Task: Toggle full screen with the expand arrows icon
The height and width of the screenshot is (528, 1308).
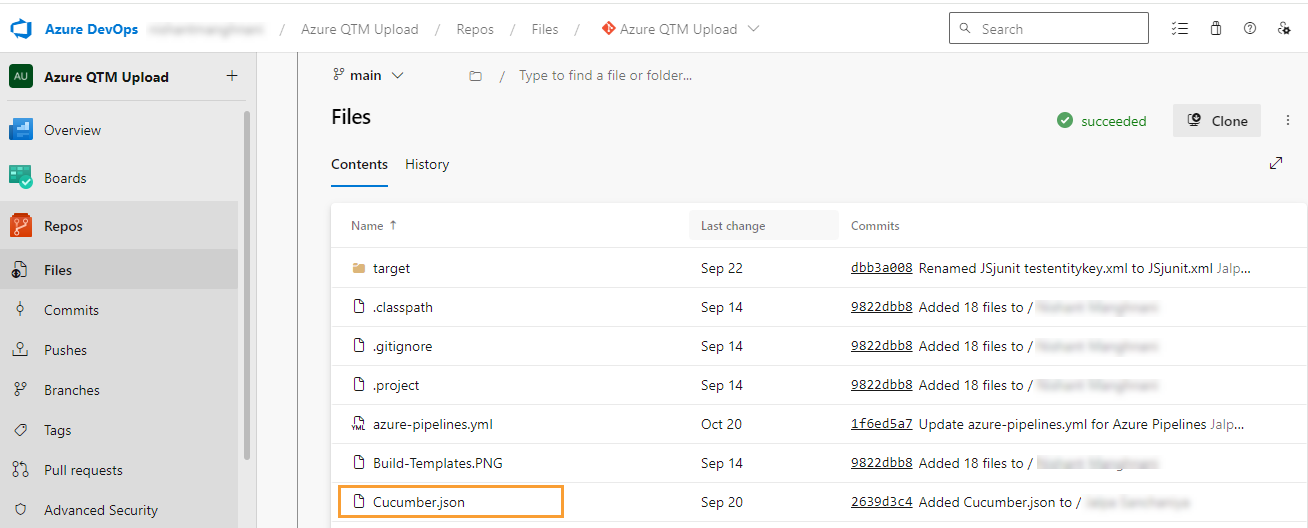Action: [x=1276, y=163]
